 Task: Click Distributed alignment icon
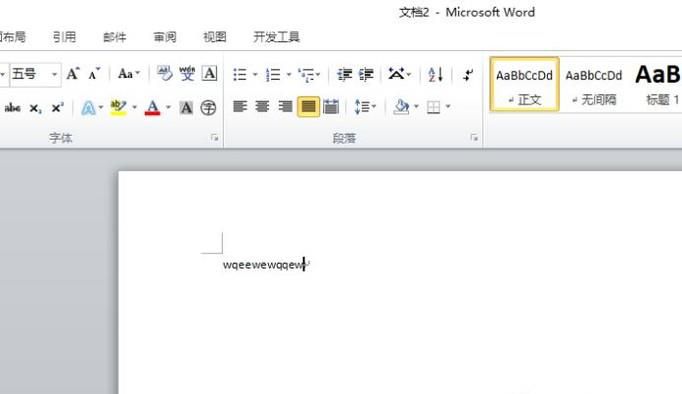point(331,107)
